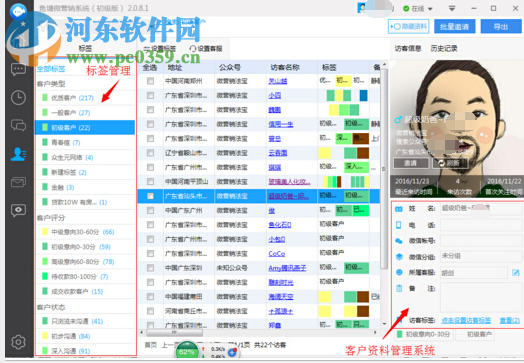
Task: Click the layers icon beside 微信分组
Action: 399,256
